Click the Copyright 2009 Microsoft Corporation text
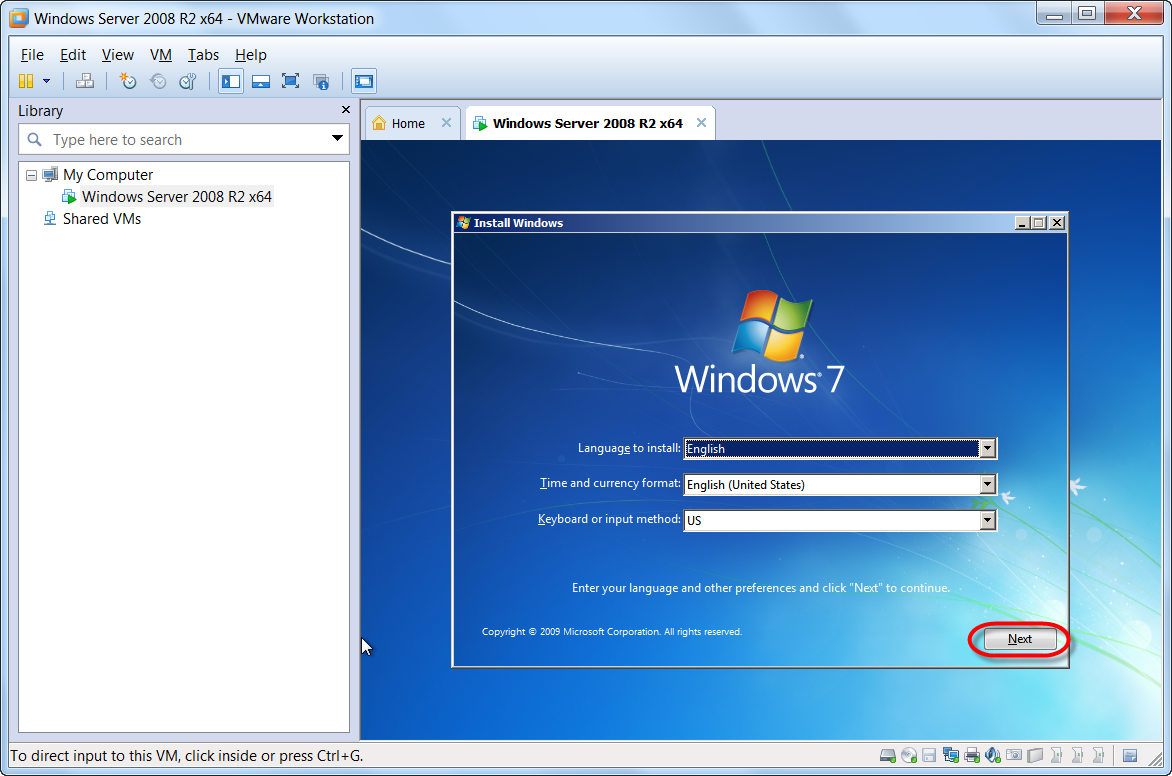 (x=611, y=632)
